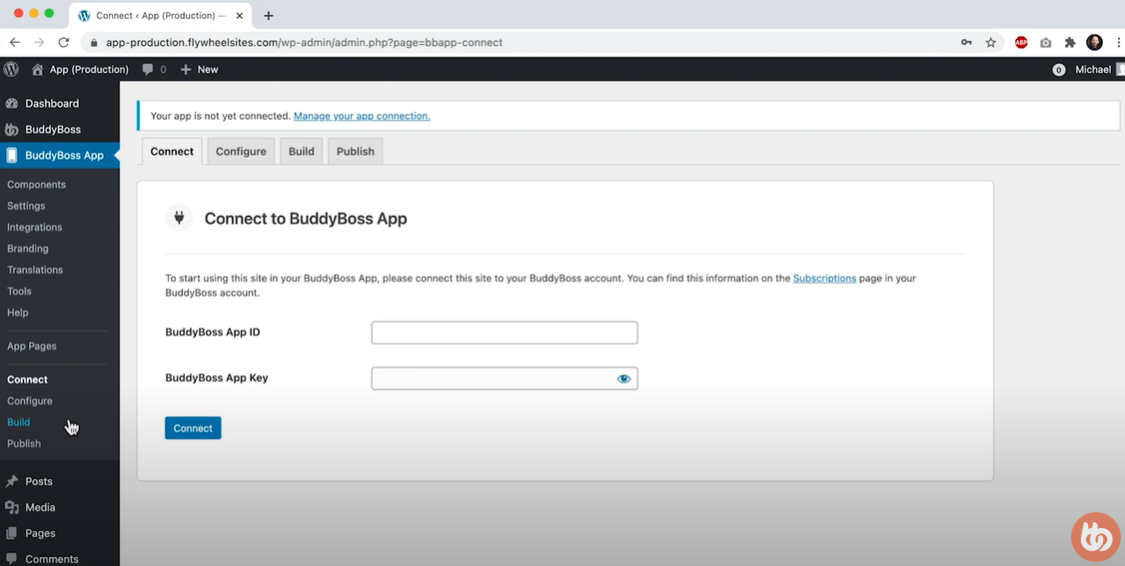Select Publish in the sidebar submenu
The width and height of the screenshot is (1125, 566).
(24, 443)
